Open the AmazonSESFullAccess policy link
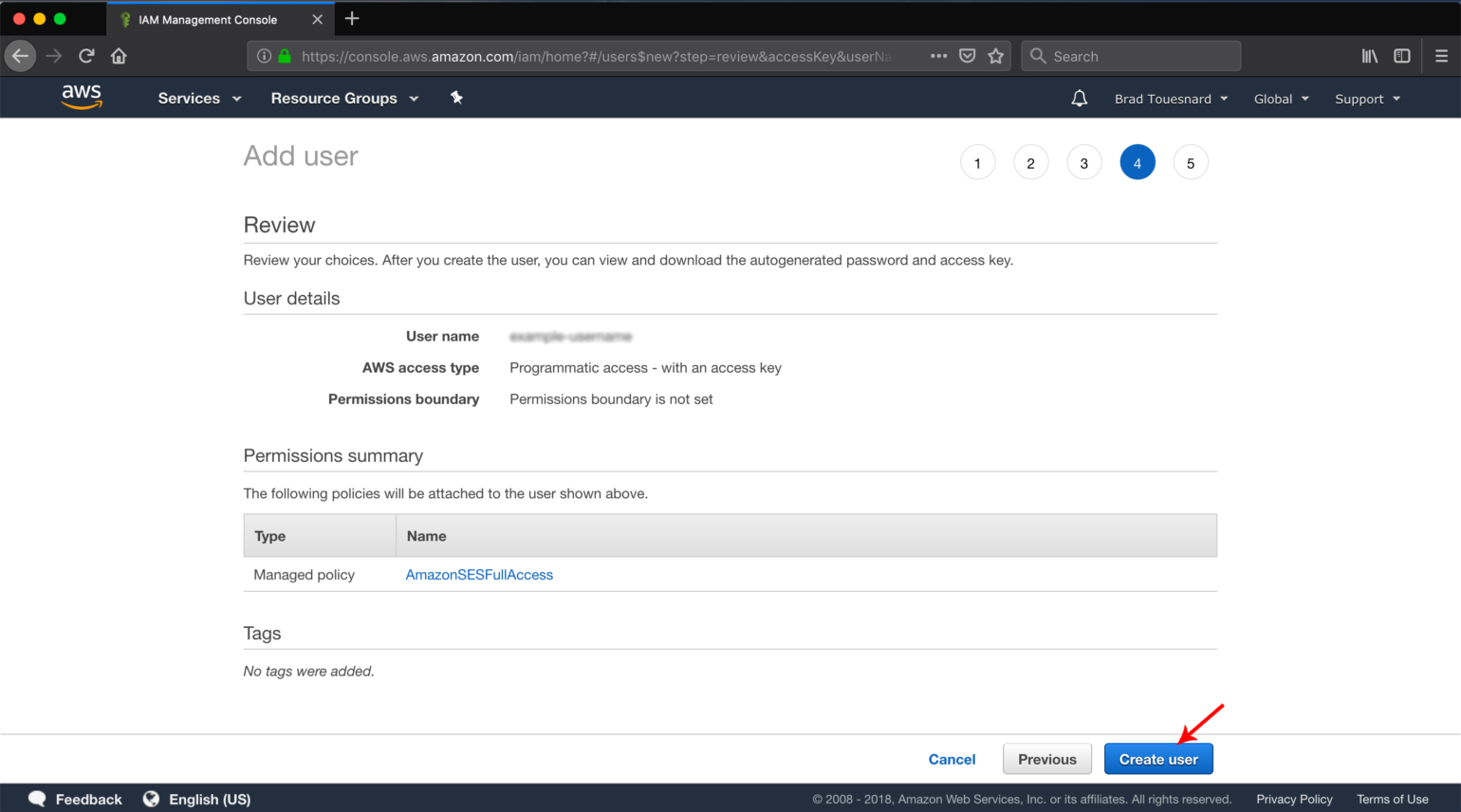The height and width of the screenshot is (812, 1461). (479, 575)
